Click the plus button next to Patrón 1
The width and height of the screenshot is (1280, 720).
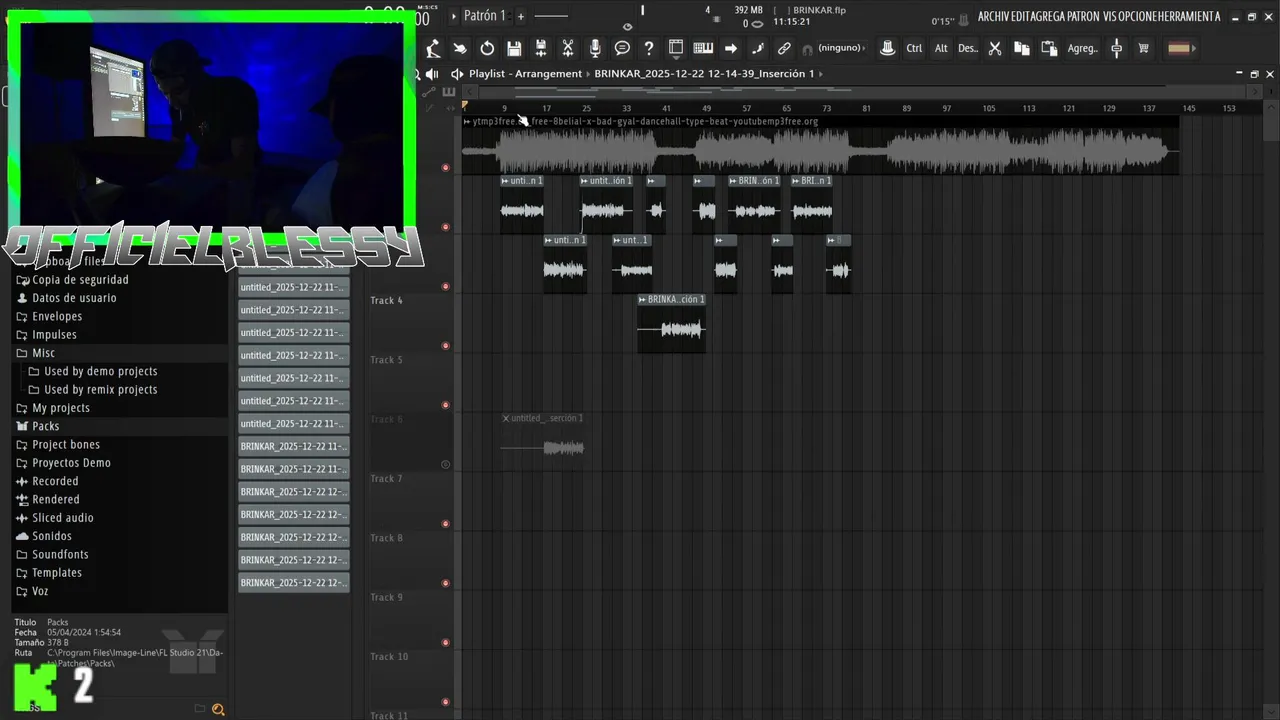click(520, 16)
